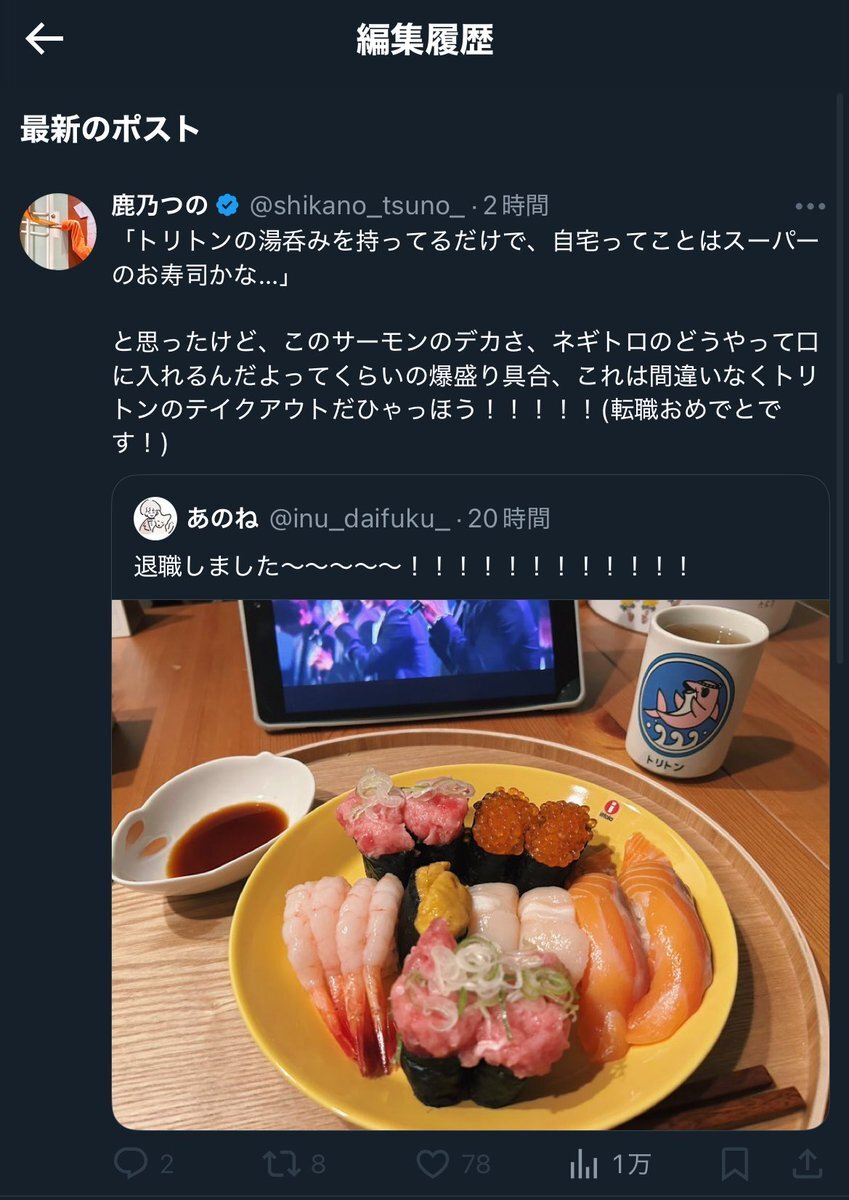View post analytics bar chart icon
Screen dimensions: 849x1200
(x=583, y=1163)
